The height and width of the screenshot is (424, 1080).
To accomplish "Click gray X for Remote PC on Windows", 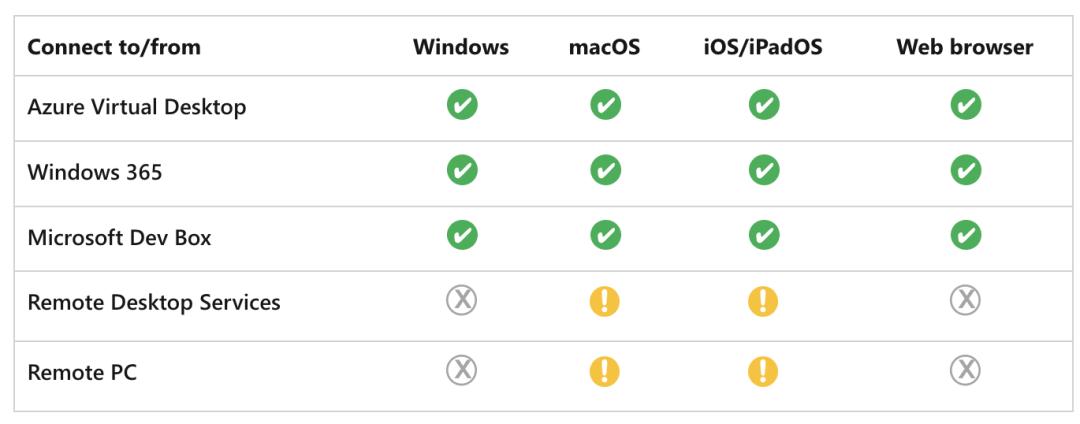I will click(461, 371).
